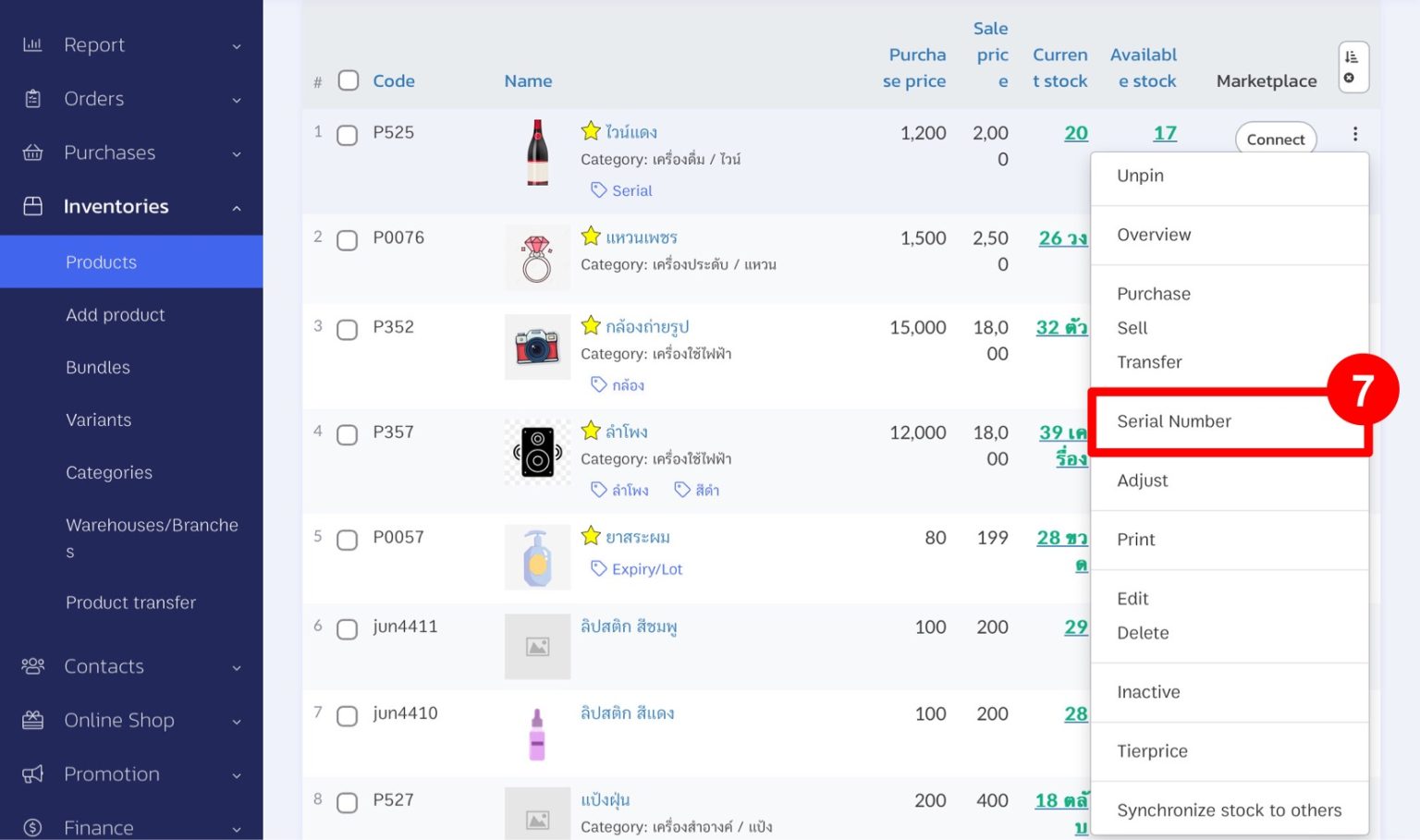The image size is (1420, 840).
Task: Click the กล้อง tag under camera product
Action: (x=618, y=385)
